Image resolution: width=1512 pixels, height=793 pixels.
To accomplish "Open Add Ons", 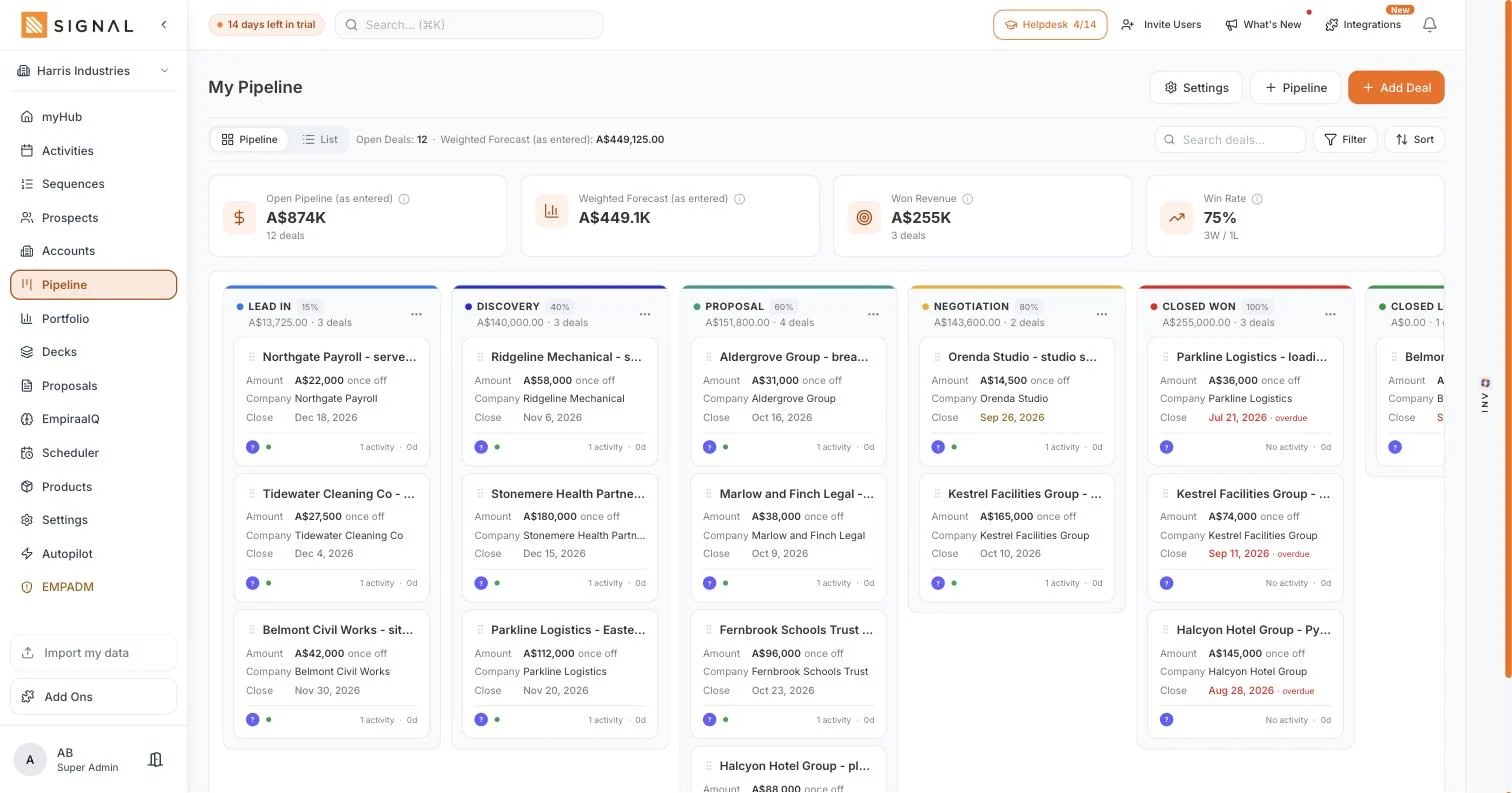I will (x=94, y=697).
